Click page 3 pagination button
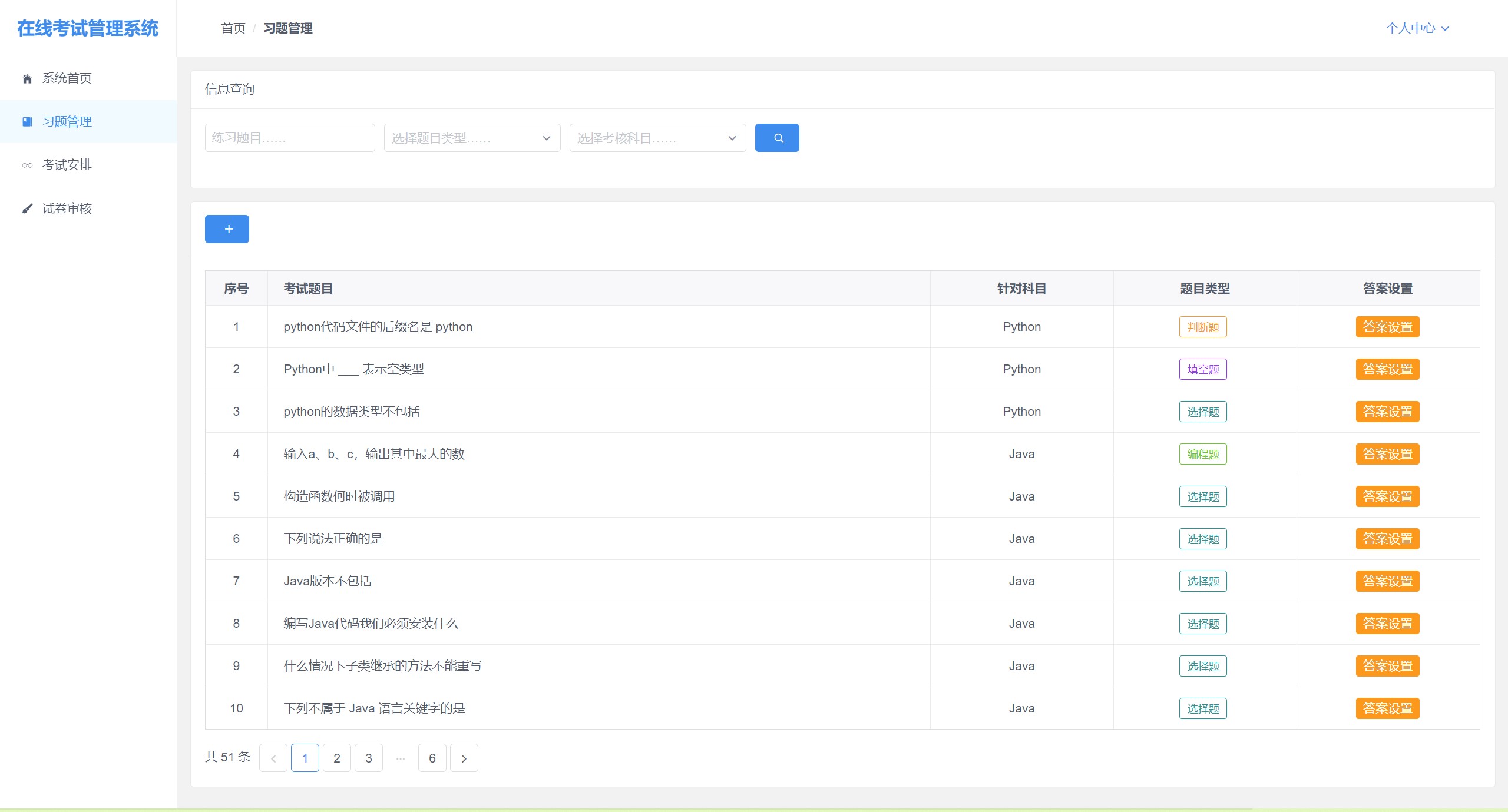The height and width of the screenshot is (812, 1508). (369, 758)
